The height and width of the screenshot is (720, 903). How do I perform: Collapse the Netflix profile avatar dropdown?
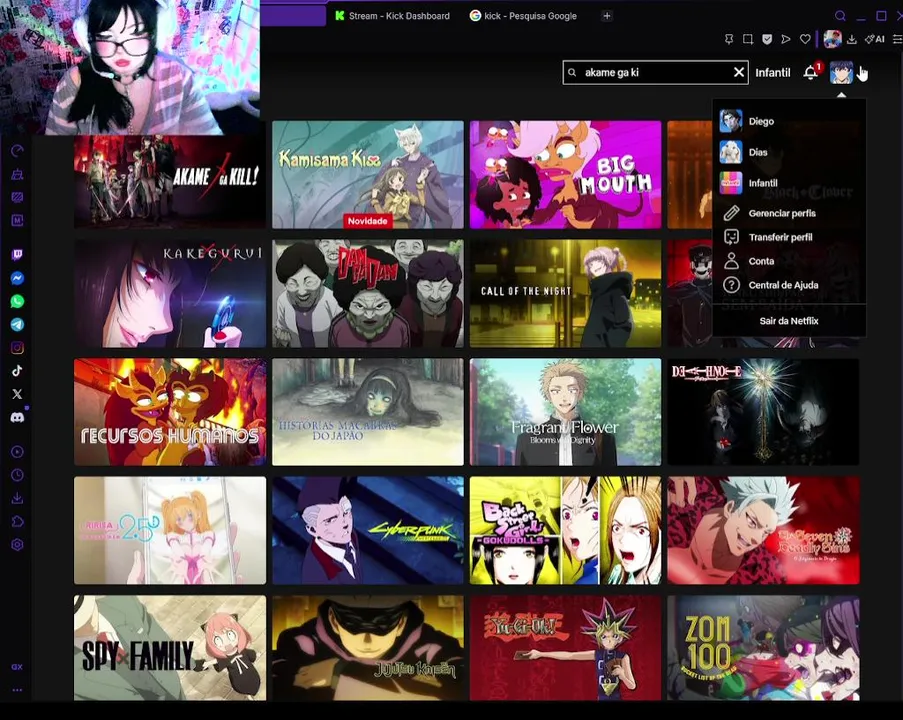click(x=841, y=73)
